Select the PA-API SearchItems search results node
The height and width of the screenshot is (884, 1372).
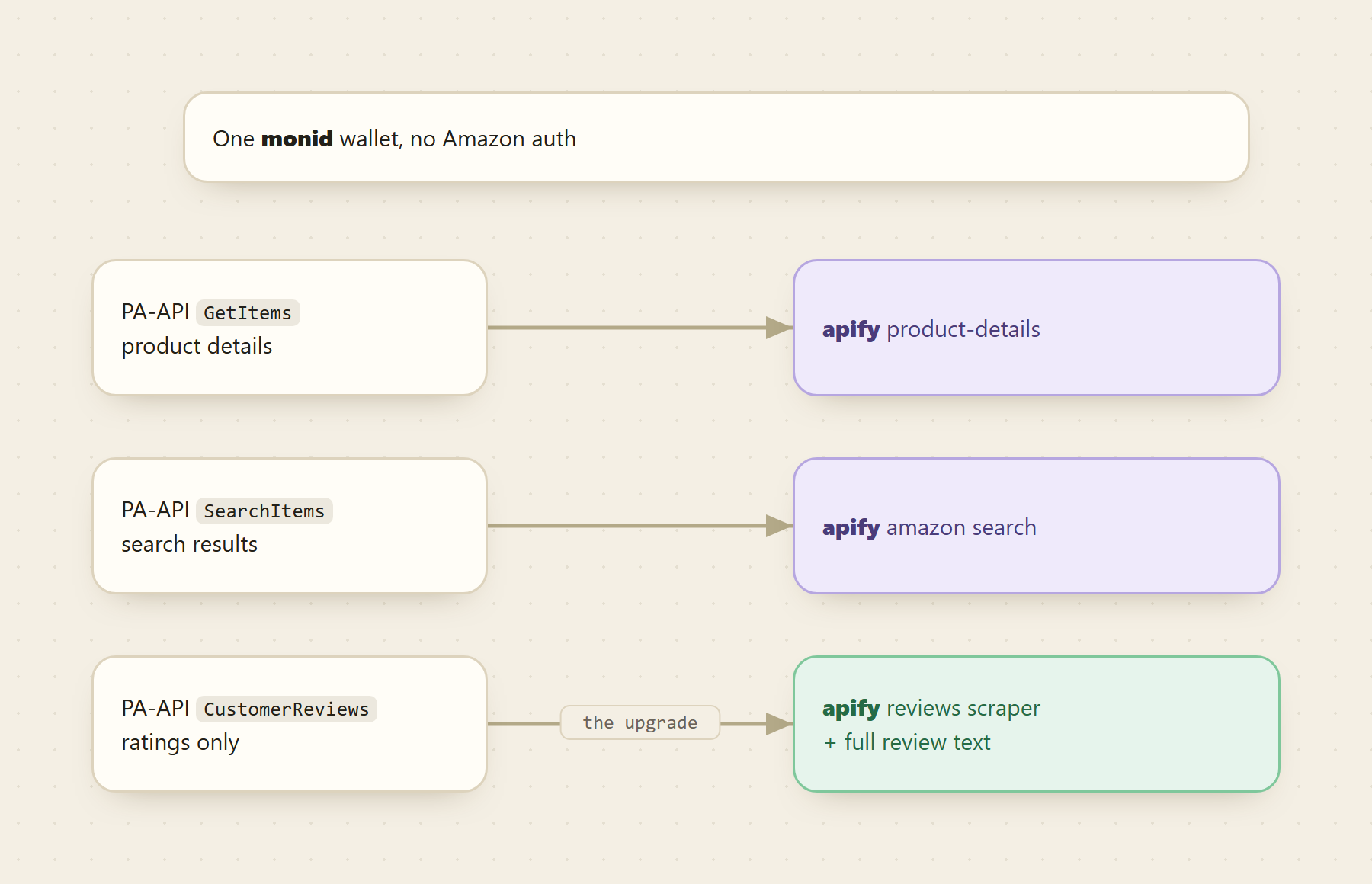pos(290,526)
